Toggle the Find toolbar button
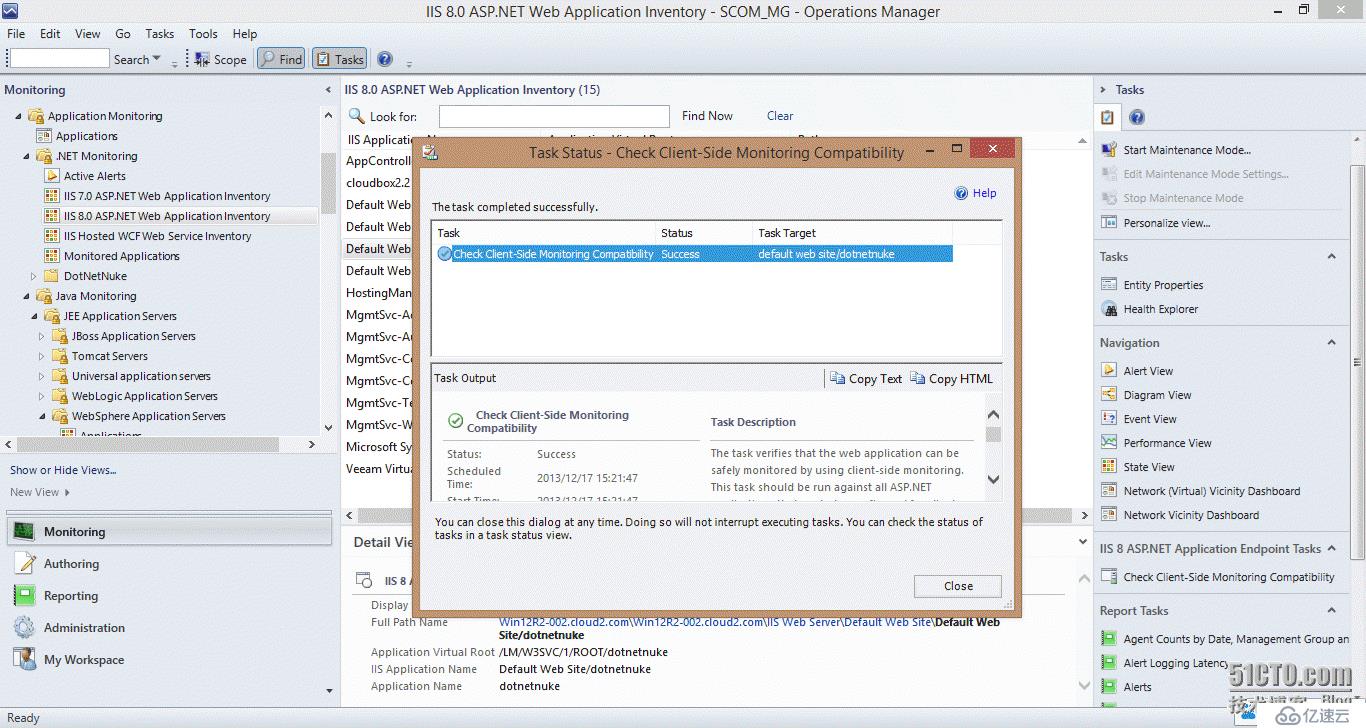 (x=281, y=59)
